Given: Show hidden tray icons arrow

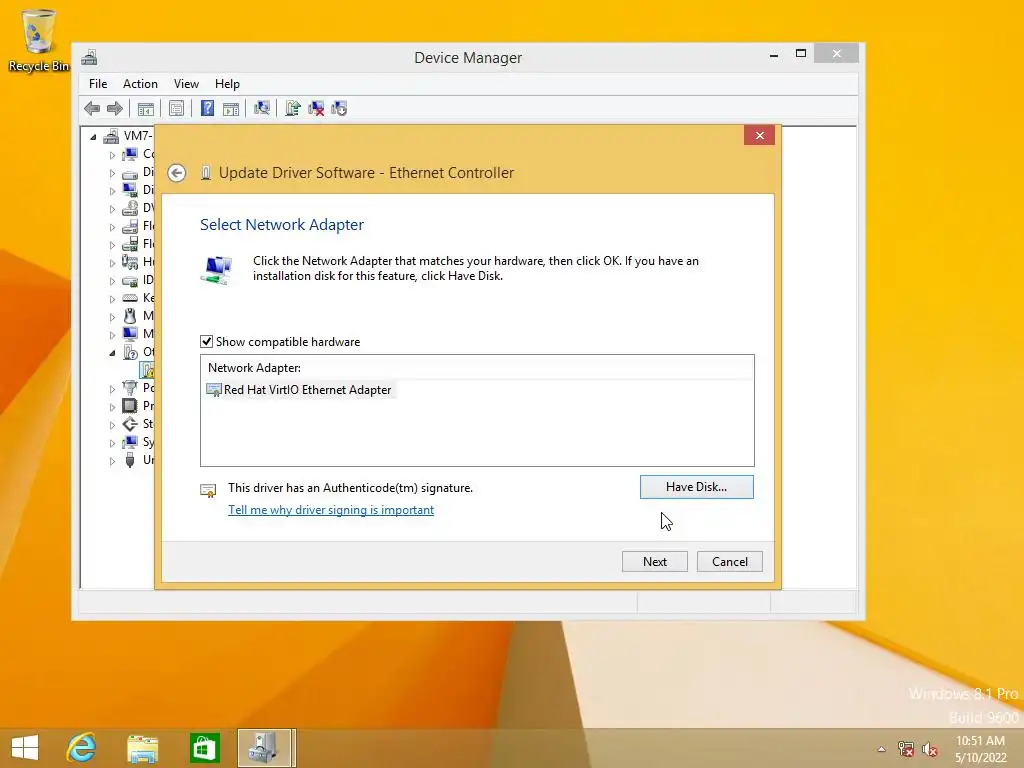Looking at the screenshot, I should tap(882, 749).
